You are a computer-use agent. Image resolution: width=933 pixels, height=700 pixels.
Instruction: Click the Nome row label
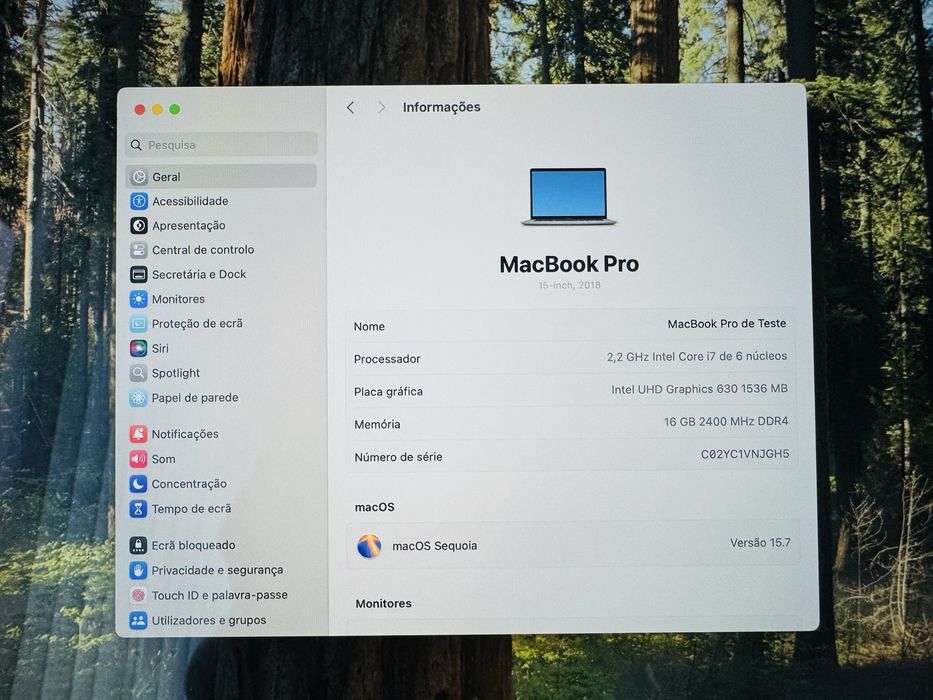coord(369,326)
